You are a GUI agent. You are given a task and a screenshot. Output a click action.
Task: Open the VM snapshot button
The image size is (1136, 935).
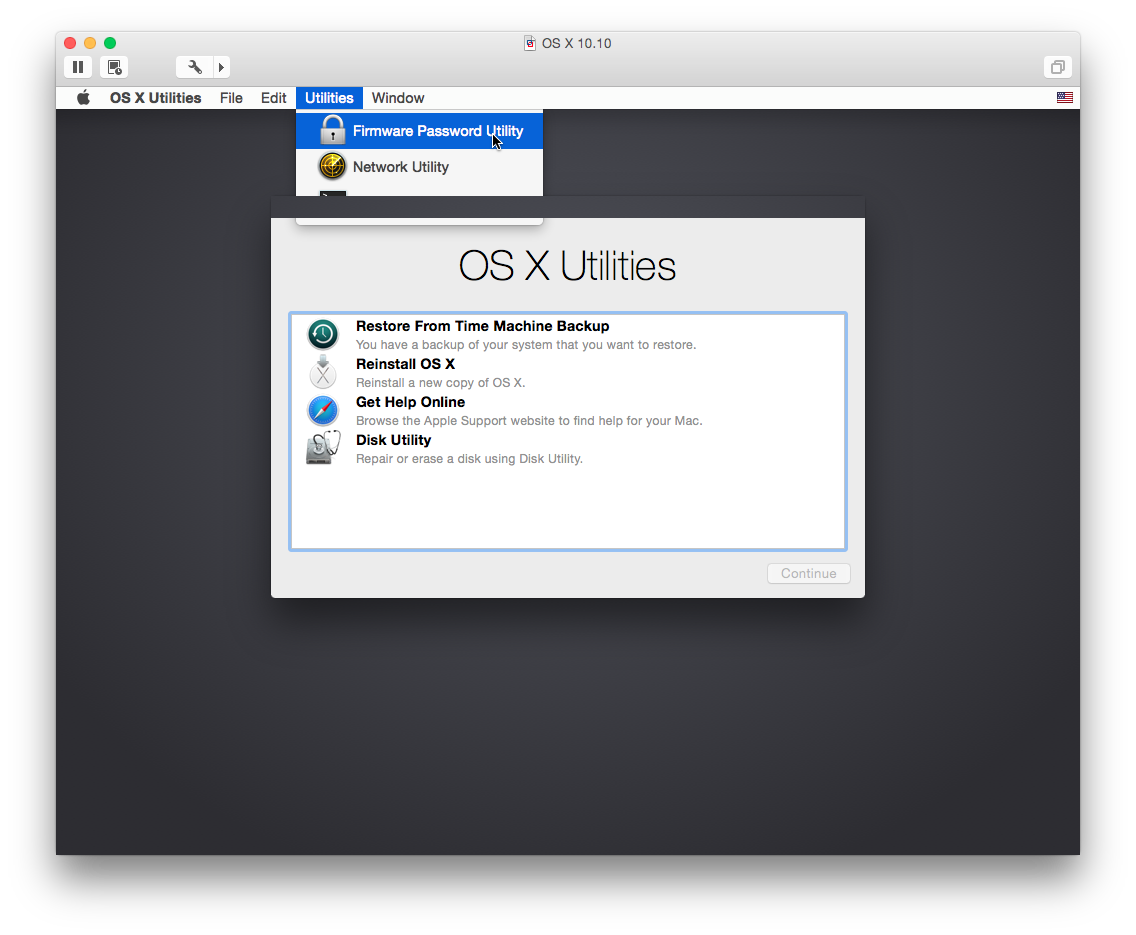tap(114, 67)
